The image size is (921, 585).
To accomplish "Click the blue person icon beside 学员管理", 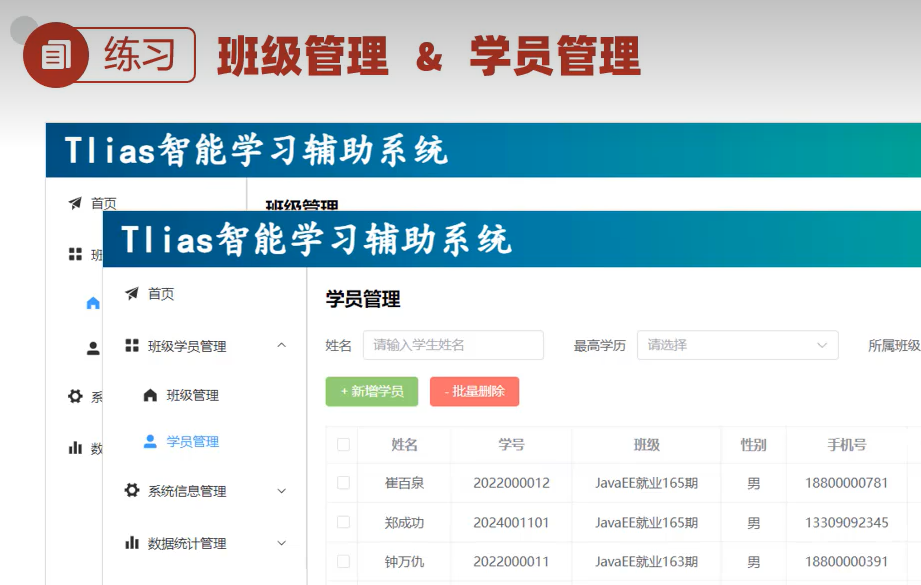I will pos(150,441).
